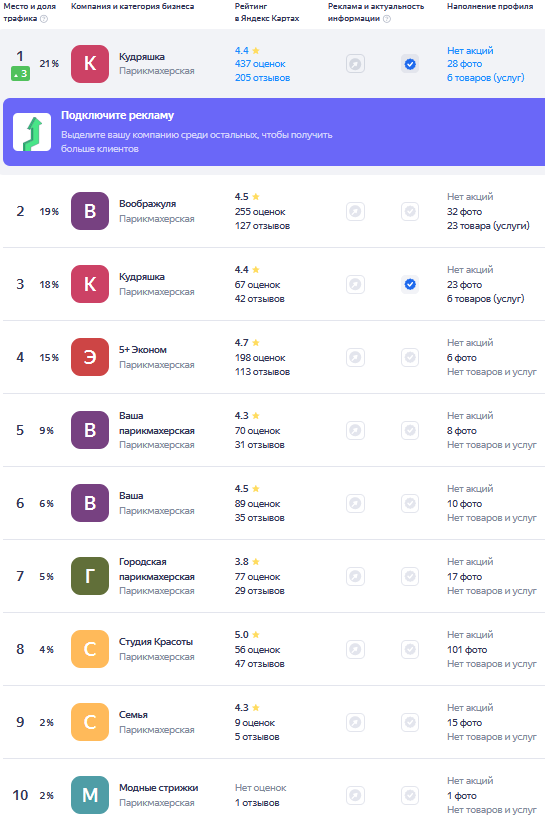Click the grey verification checkmark in the Студия Красоты row
Screen dimensions: 545x825
[x=410, y=650]
